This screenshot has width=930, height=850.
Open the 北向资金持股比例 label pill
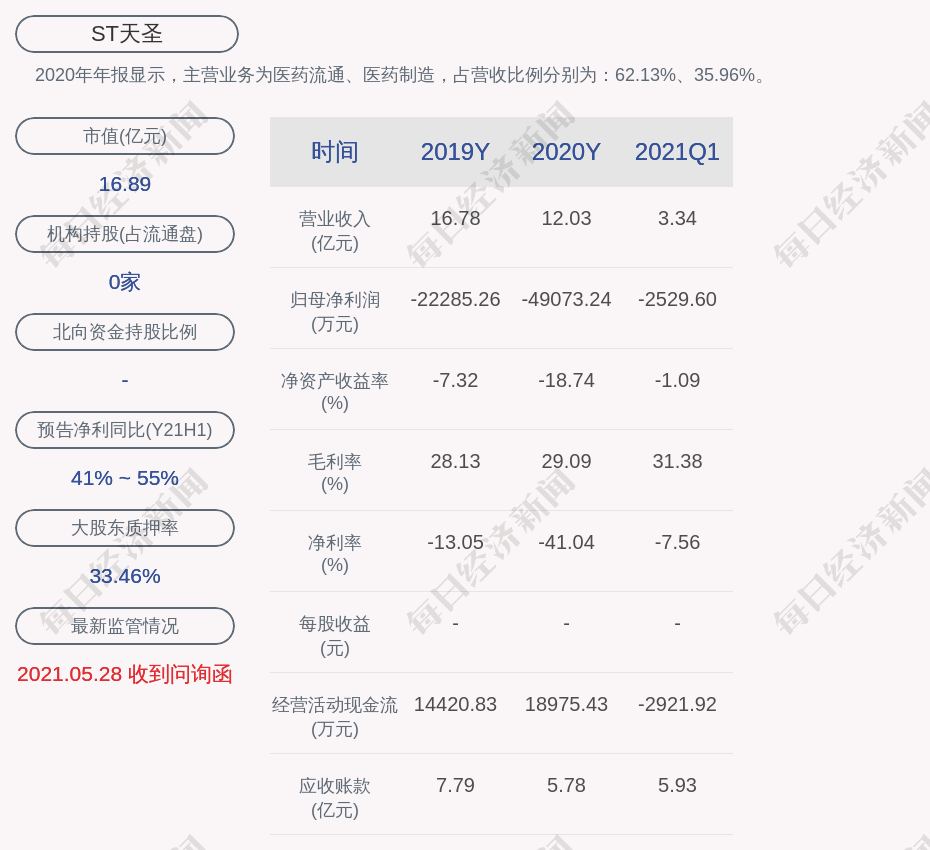pyautogui.click(x=125, y=332)
